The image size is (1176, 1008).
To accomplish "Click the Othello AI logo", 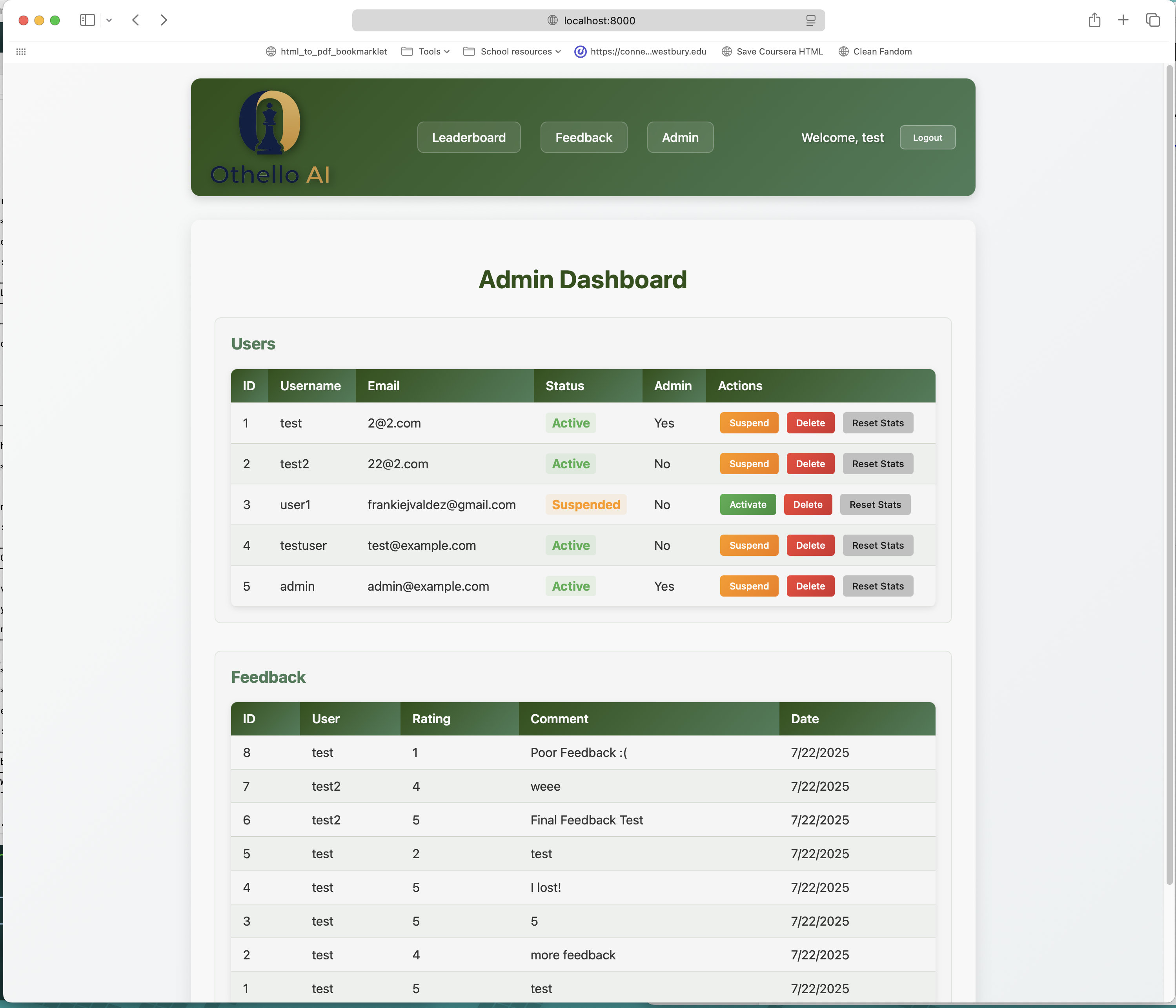I will pyautogui.click(x=269, y=138).
